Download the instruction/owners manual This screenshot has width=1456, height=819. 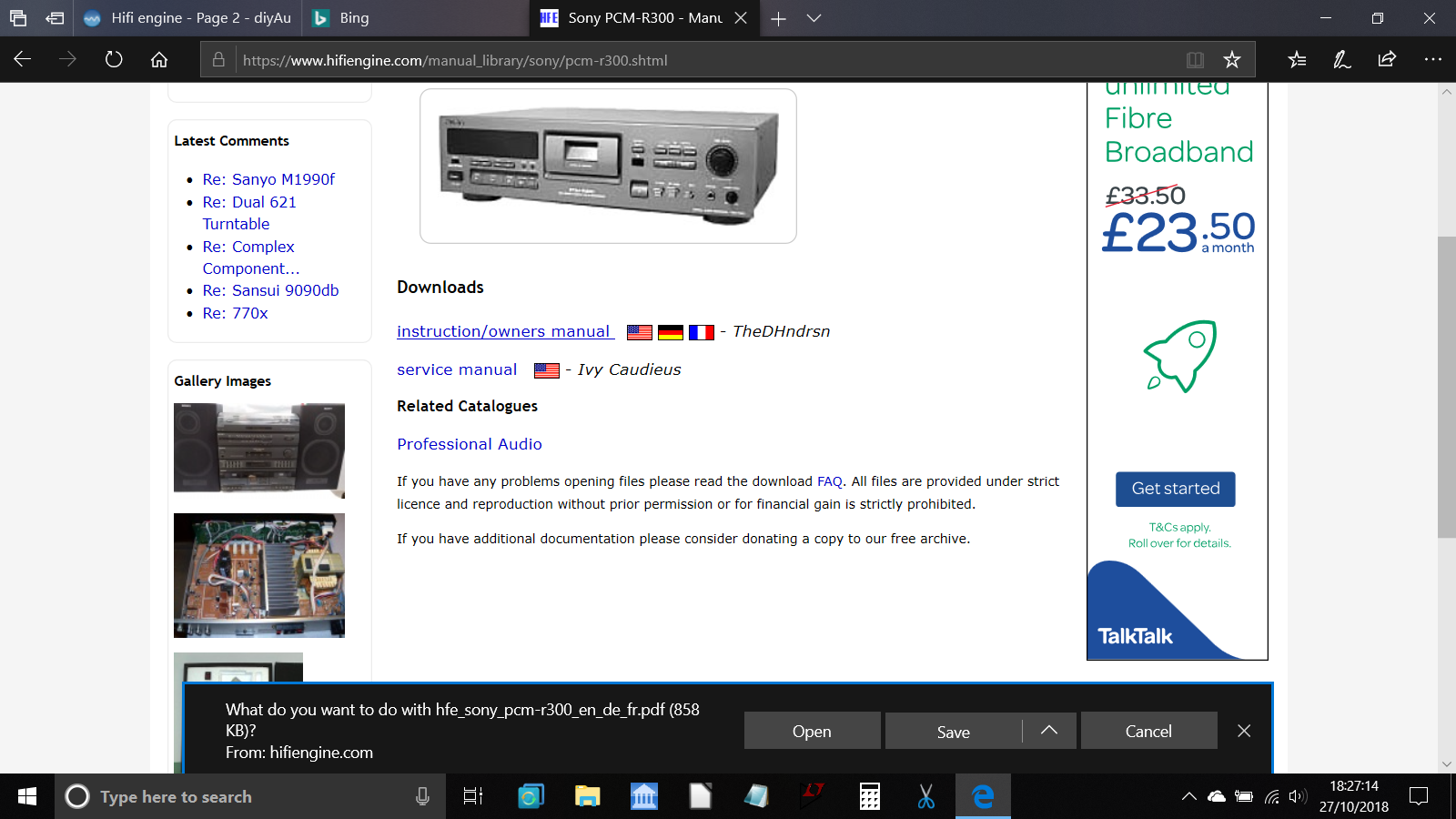505,331
